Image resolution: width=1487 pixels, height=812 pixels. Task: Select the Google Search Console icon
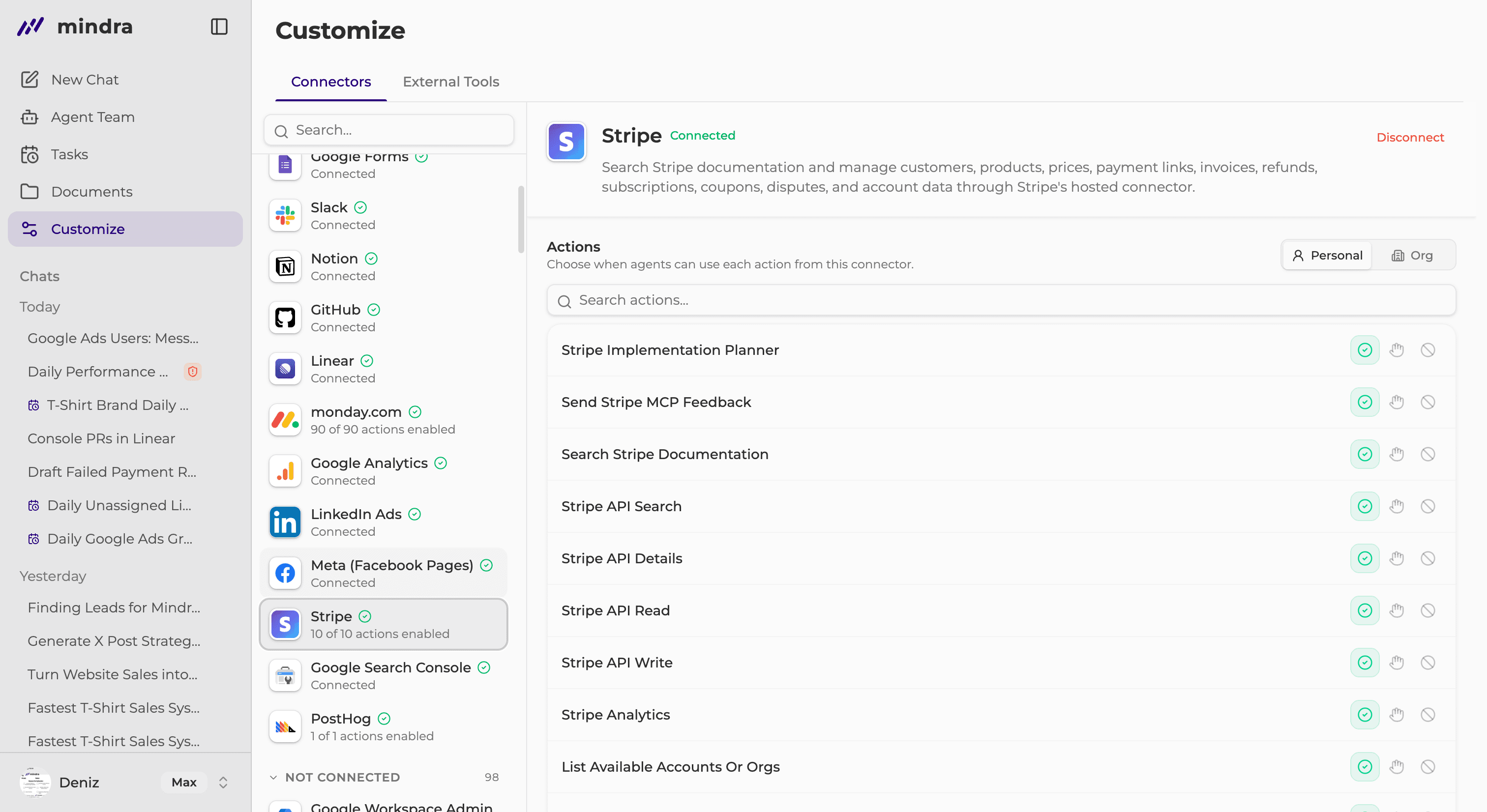[x=285, y=676]
